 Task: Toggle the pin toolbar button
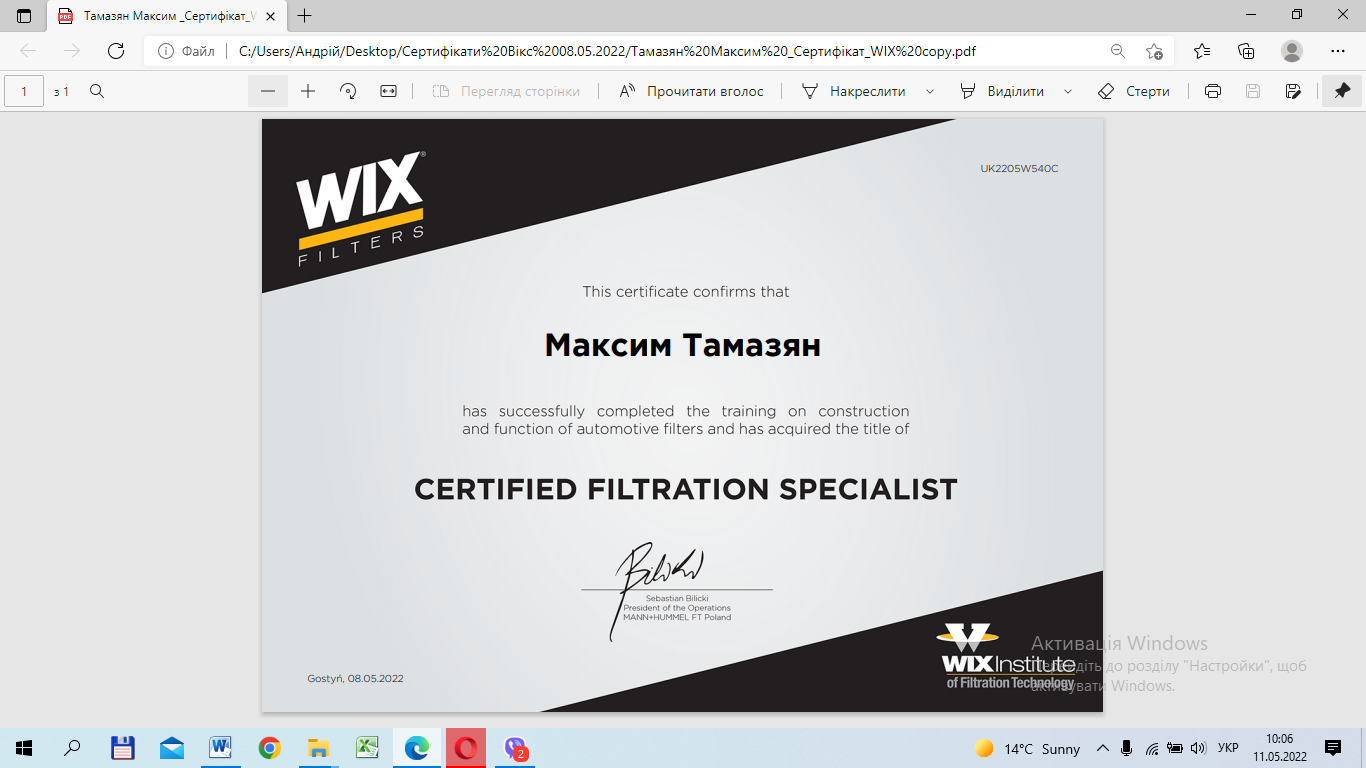pyautogui.click(x=1342, y=91)
